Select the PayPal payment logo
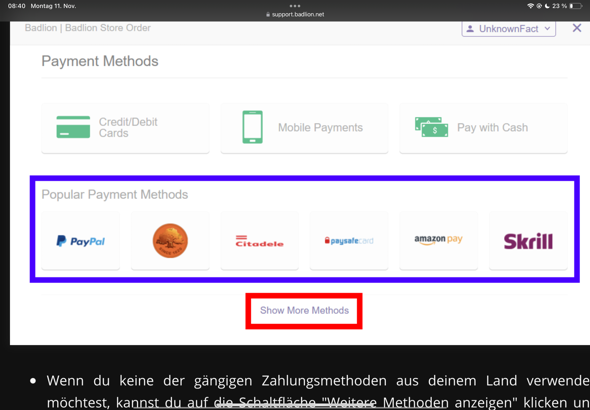 [81, 241]
